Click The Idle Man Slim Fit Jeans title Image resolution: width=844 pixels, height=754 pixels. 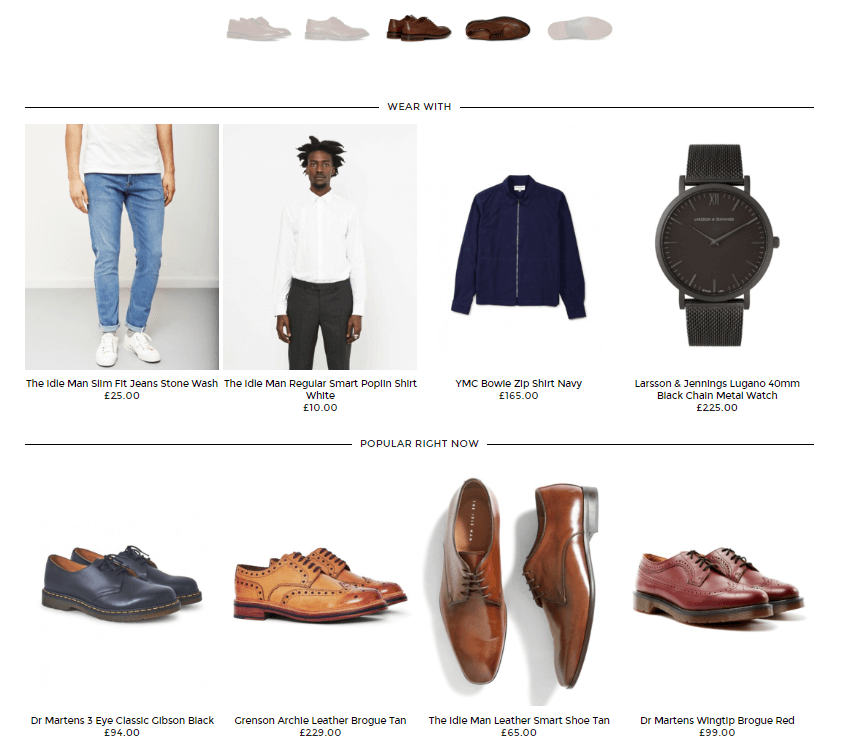[x=122, y=383]
